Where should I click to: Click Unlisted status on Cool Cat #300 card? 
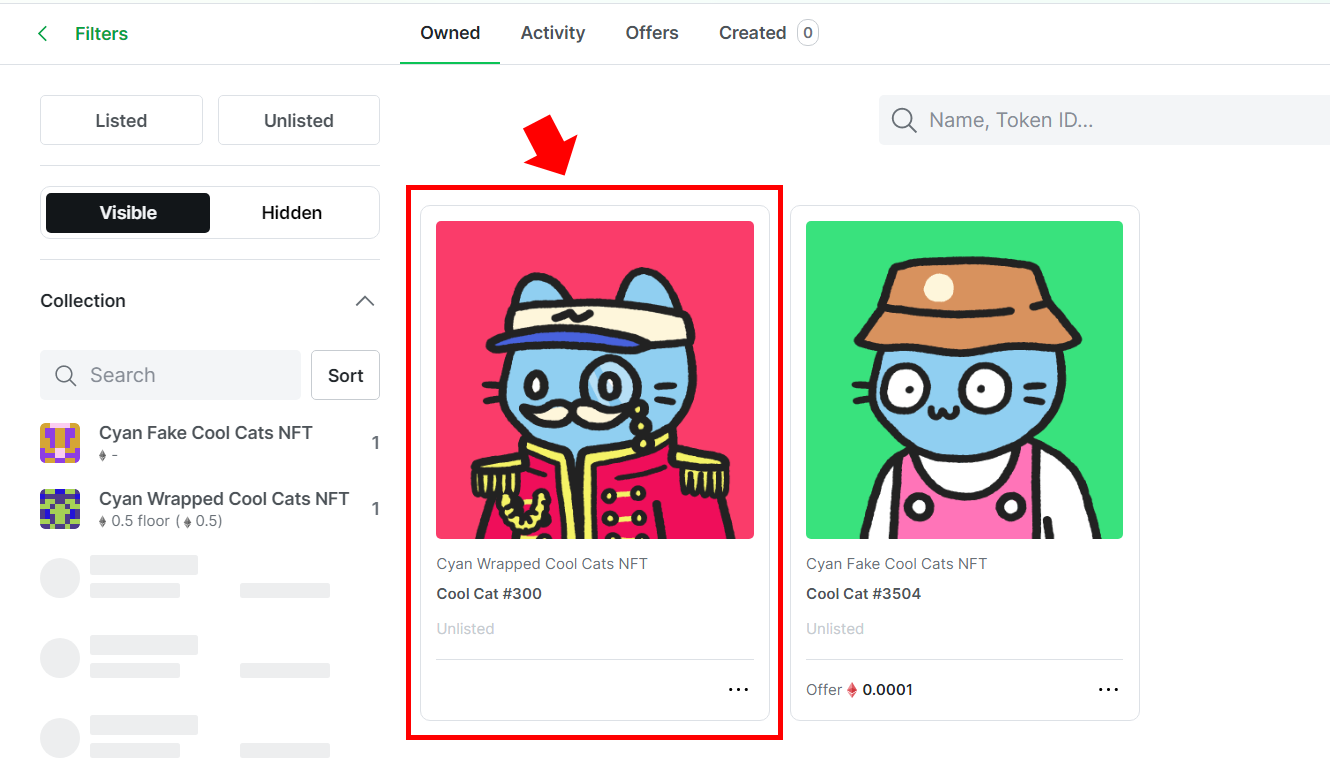(465, 629)
